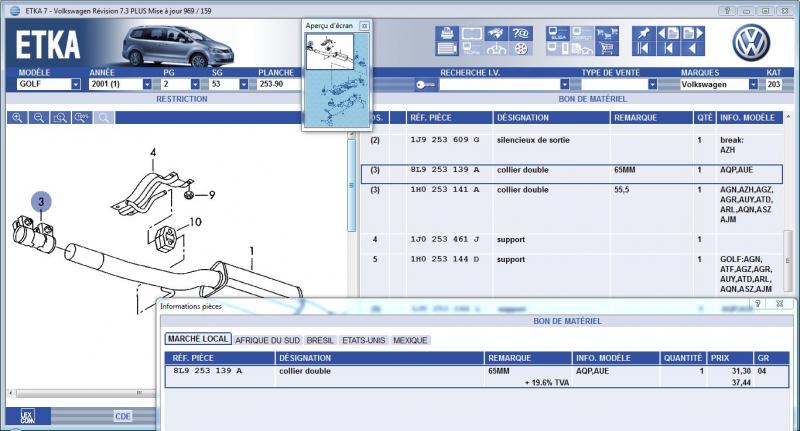Click the key icon beside Recherche I.V.
The width and height of the screenshot is (800, 431).
point(425,85)
